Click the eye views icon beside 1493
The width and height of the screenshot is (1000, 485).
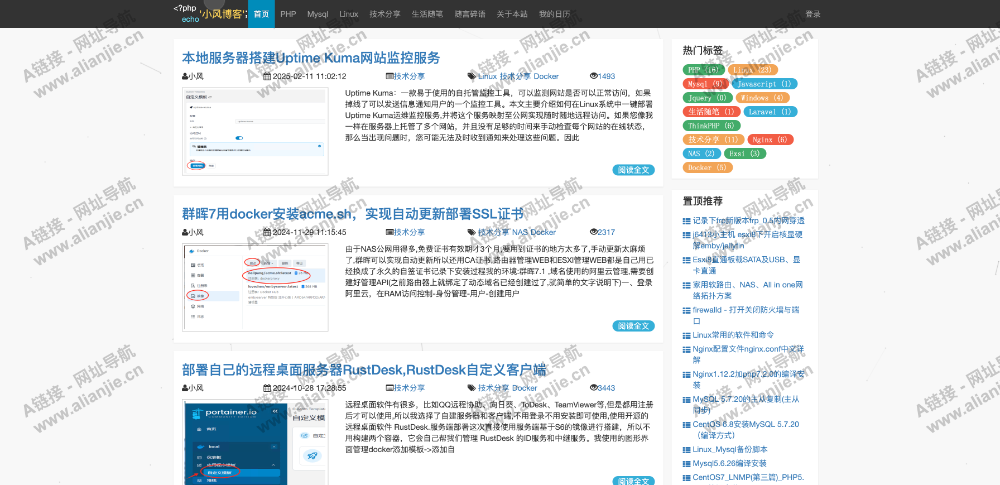594,77
